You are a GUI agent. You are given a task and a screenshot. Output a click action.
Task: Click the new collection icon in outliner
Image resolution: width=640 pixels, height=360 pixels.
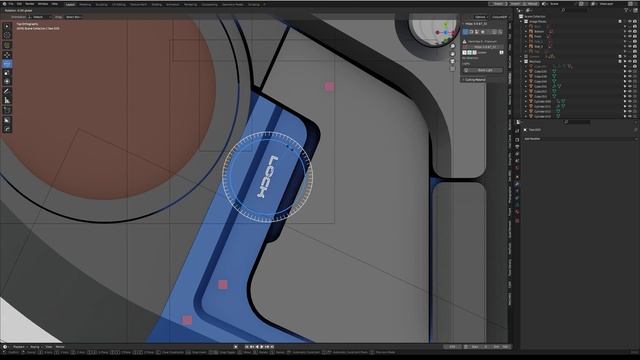click(x=635, y=10)
